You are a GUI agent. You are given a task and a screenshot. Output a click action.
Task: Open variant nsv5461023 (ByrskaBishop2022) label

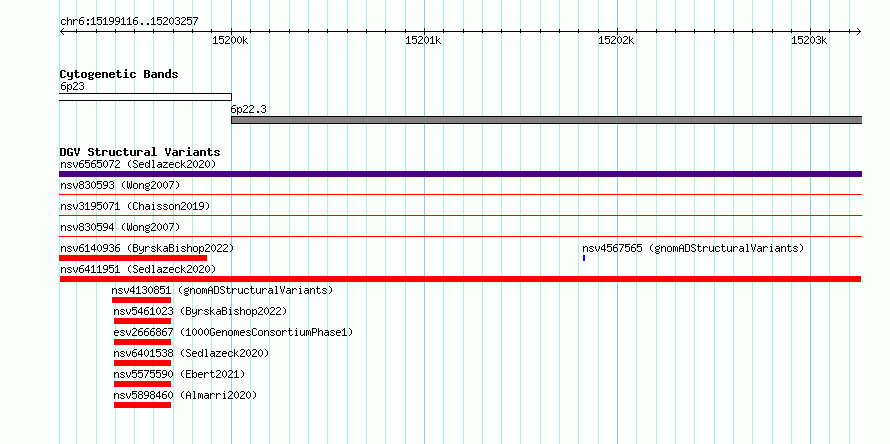[200, 311]
